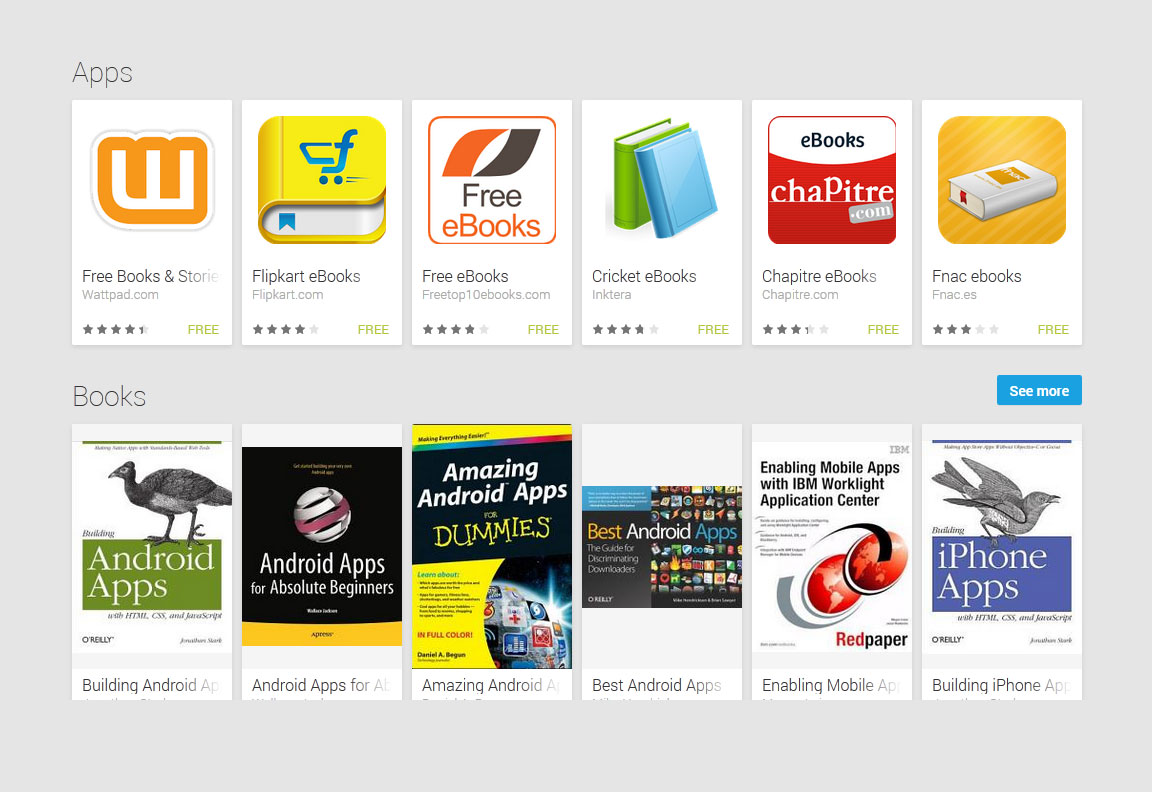Open the Building iPhone Apps book cover
1152x792 pixels.
coord(1002,547)
